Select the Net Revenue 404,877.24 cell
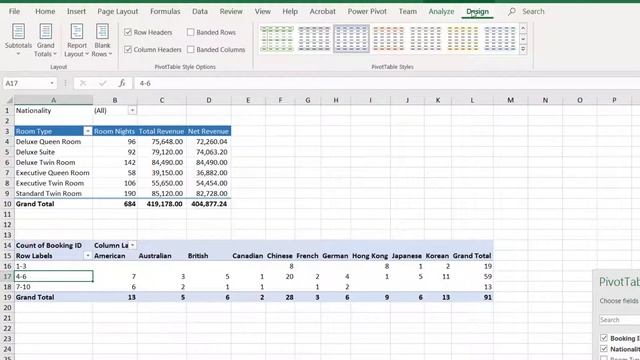640x360 pixels. tap(209, 204)
